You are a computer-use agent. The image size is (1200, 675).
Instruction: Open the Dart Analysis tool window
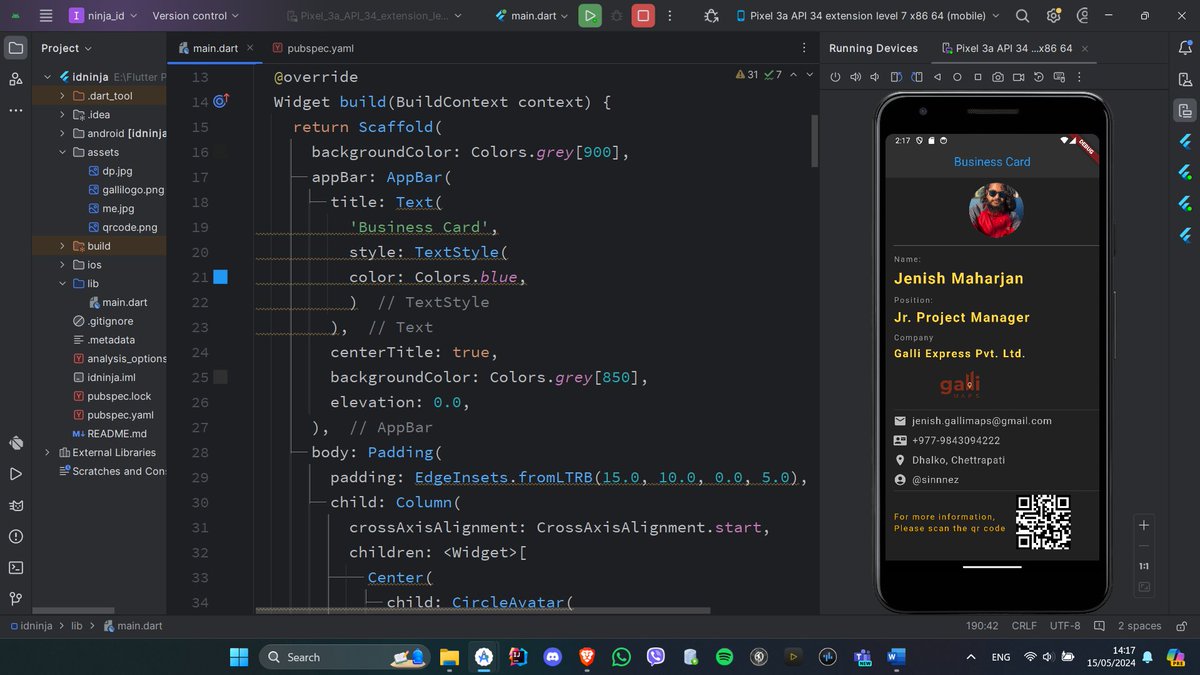click(x=15, y=442)
